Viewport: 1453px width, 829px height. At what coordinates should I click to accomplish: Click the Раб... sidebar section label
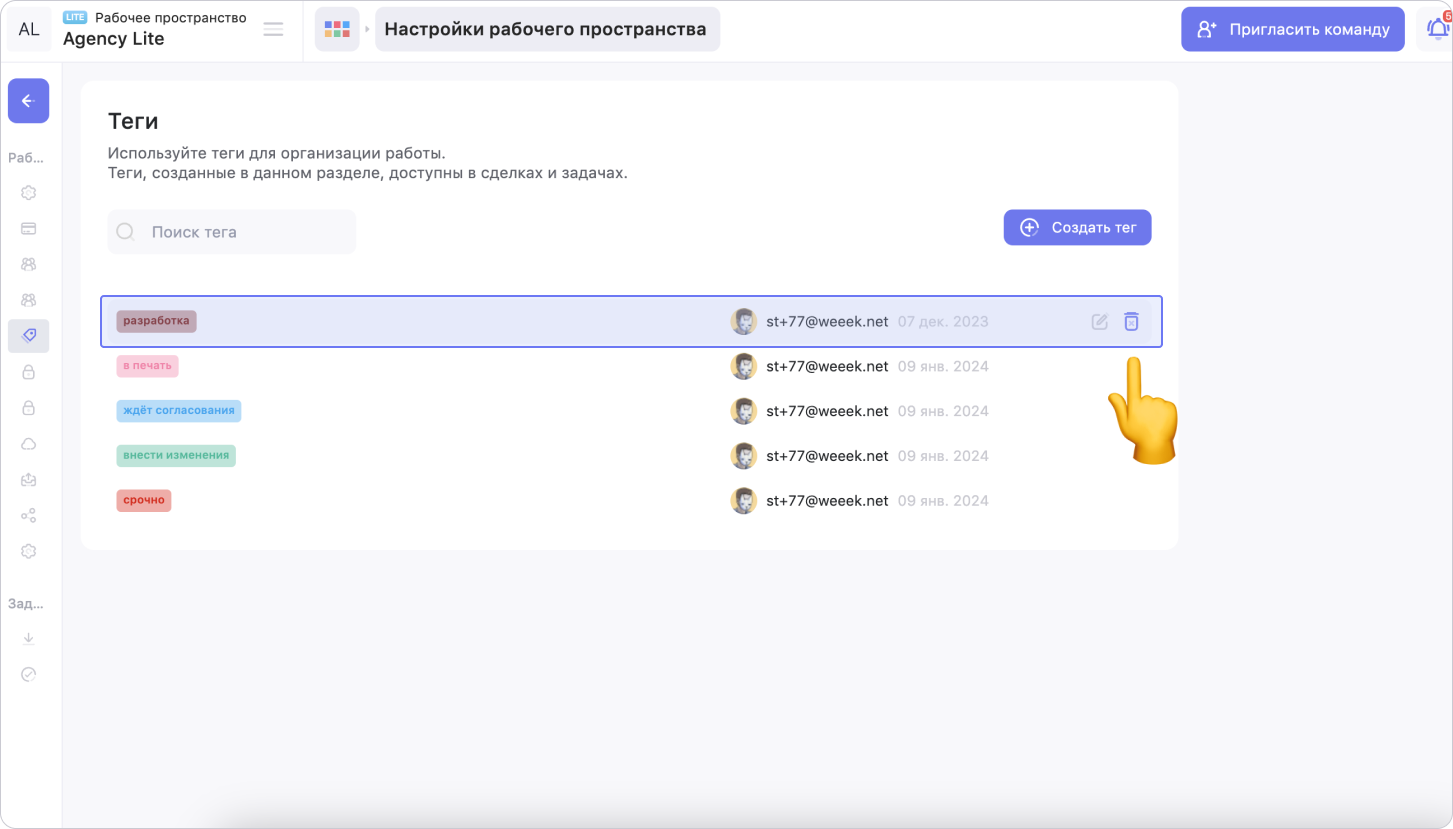(26, 158)
